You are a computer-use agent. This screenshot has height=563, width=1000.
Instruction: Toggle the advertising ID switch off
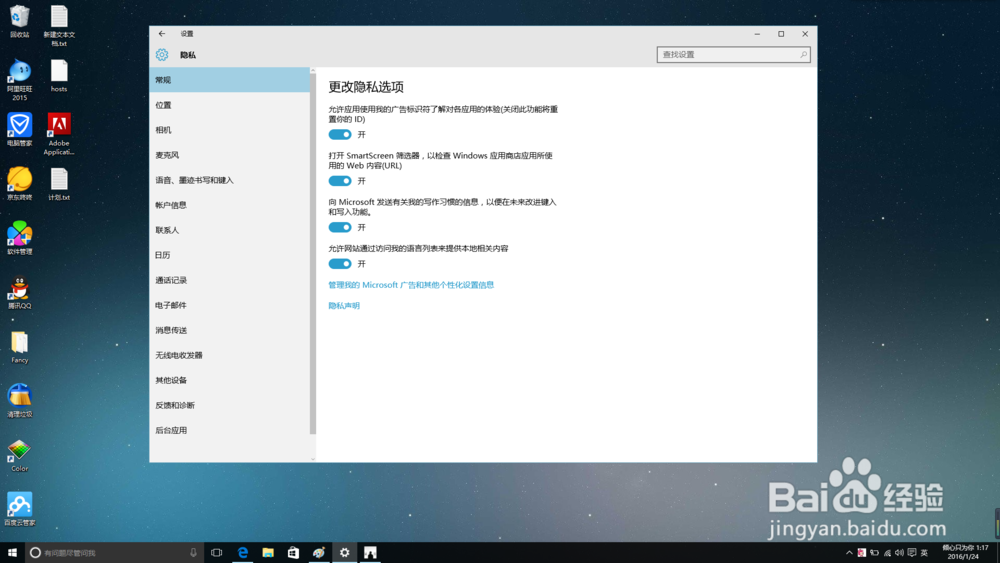point(340,135)
